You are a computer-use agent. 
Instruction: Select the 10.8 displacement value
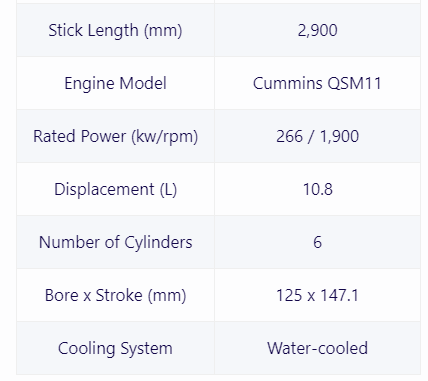(317, 189)
